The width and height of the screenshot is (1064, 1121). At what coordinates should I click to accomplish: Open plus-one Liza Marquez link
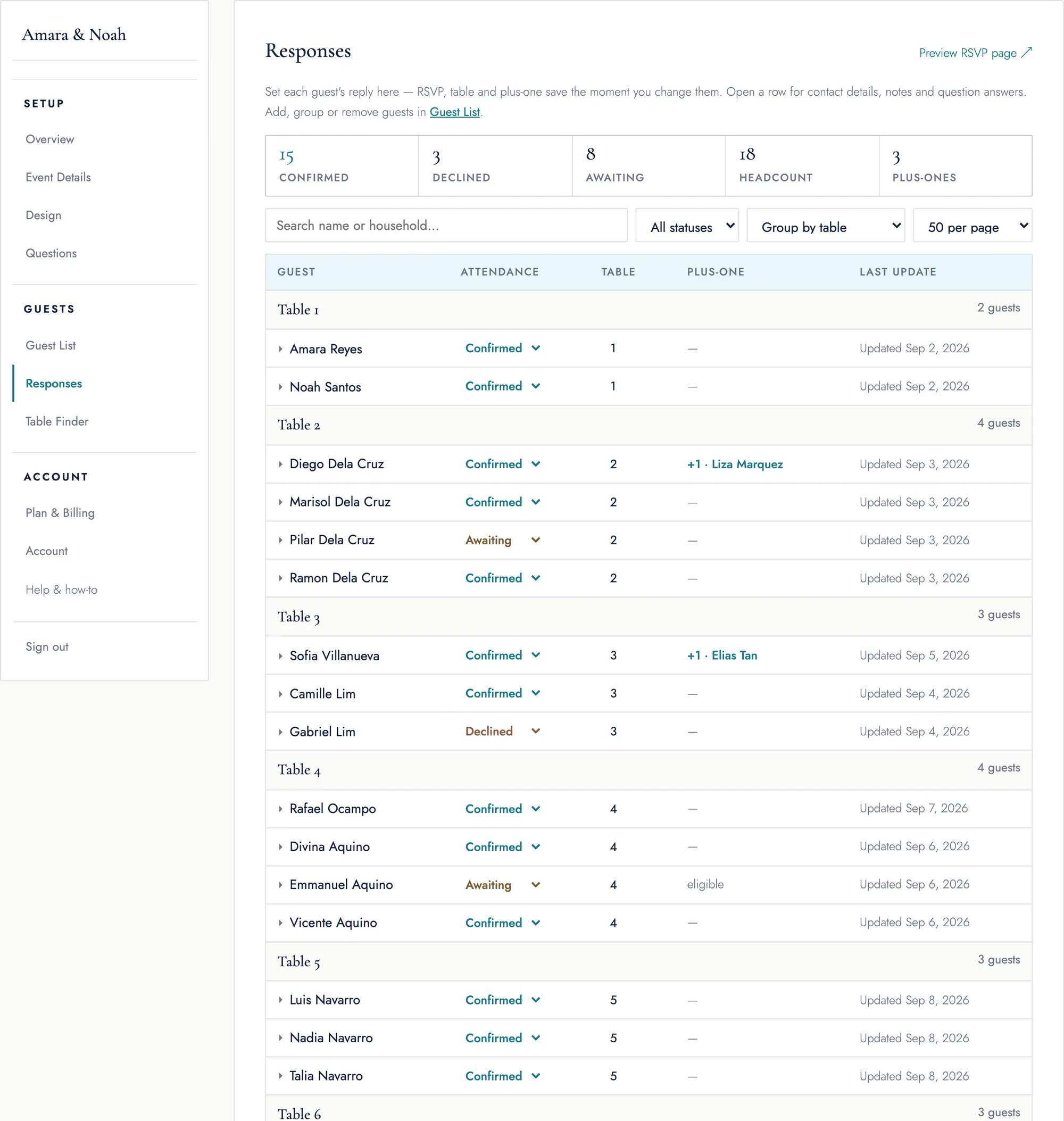735,464
